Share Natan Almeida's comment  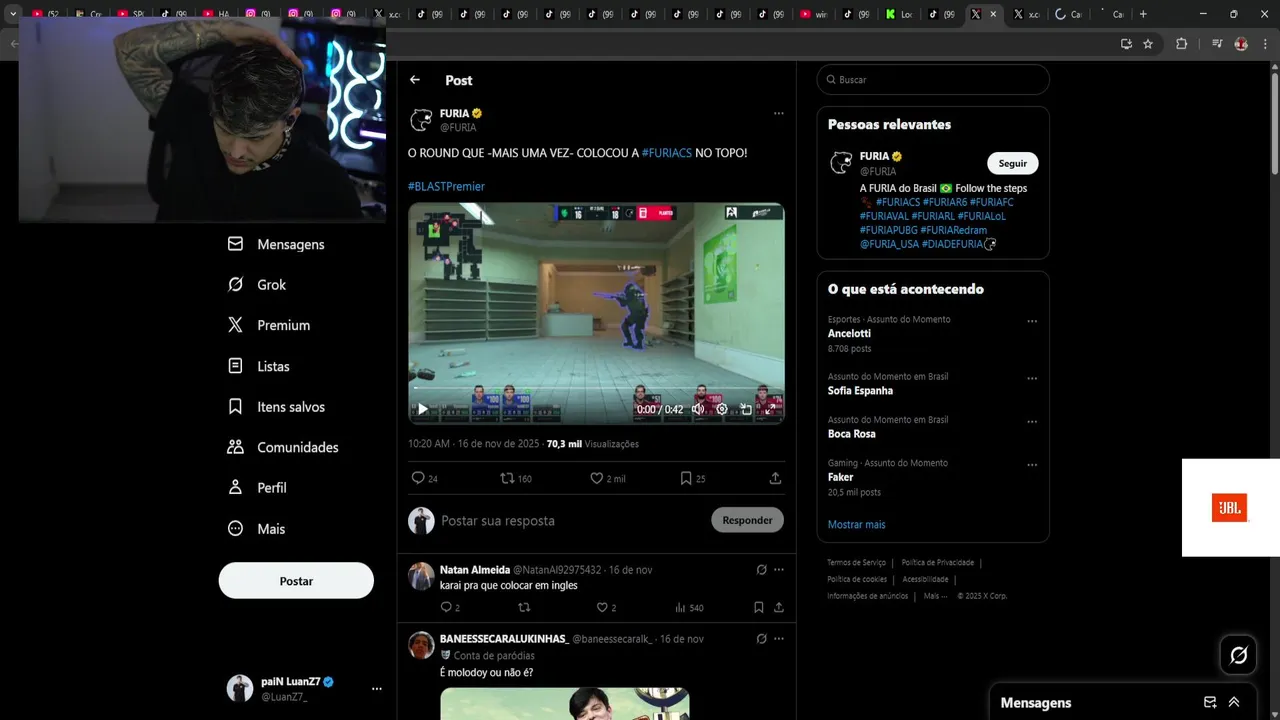(x=778, y=607)
